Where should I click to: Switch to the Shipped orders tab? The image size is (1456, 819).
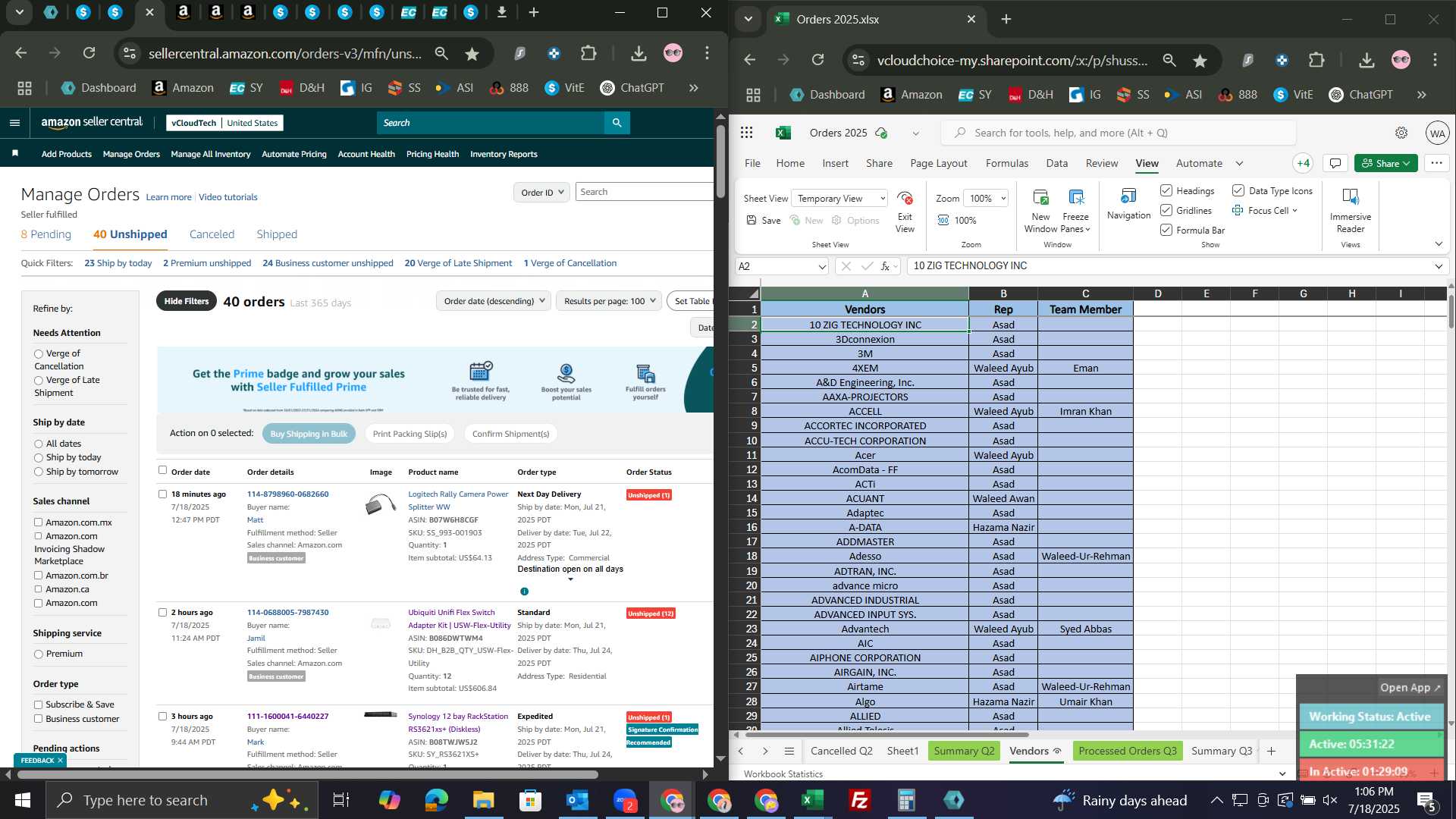tap(277, 234)
